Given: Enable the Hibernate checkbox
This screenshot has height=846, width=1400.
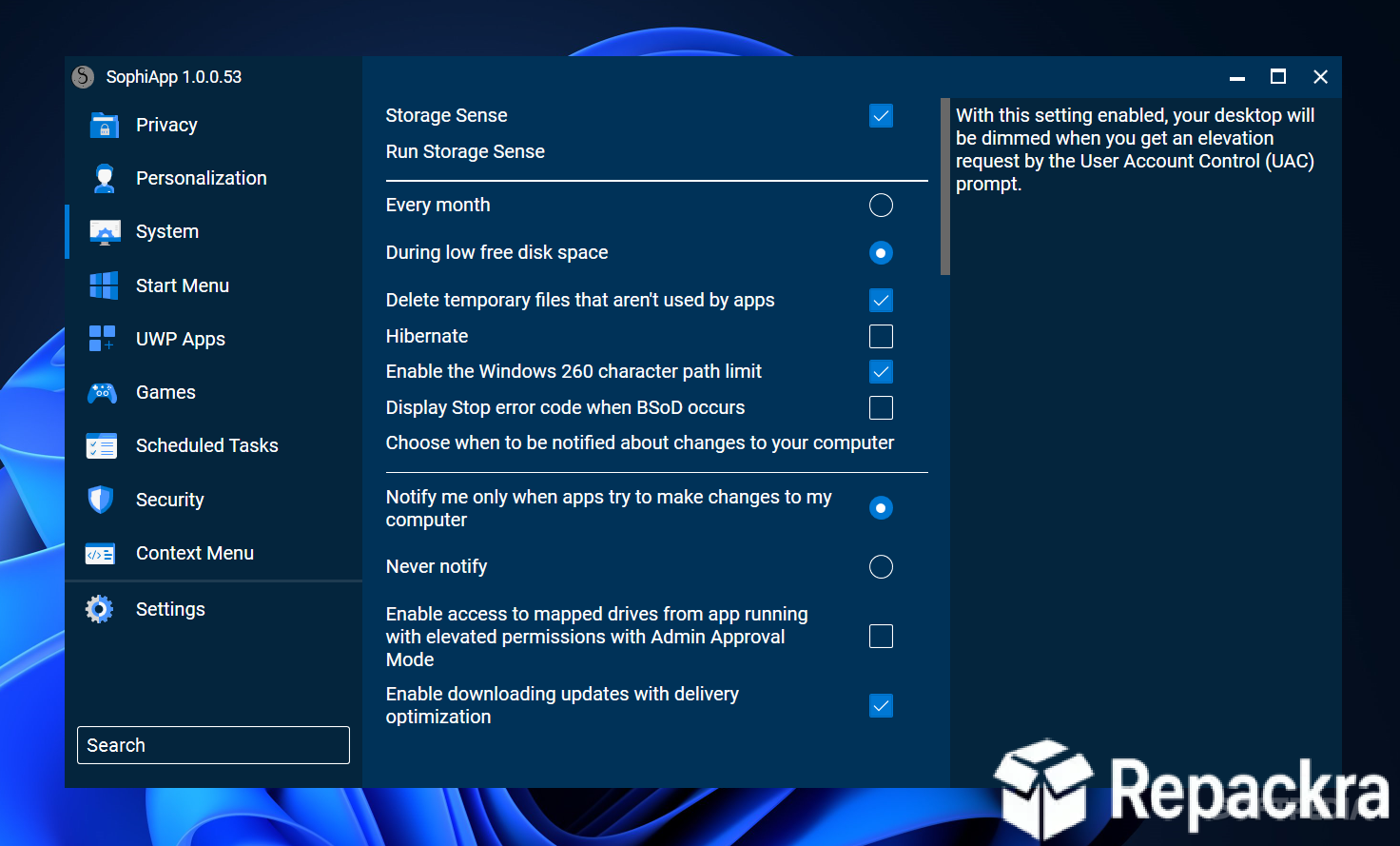Looking at the screenshot, I should click(x=882, y=337).
